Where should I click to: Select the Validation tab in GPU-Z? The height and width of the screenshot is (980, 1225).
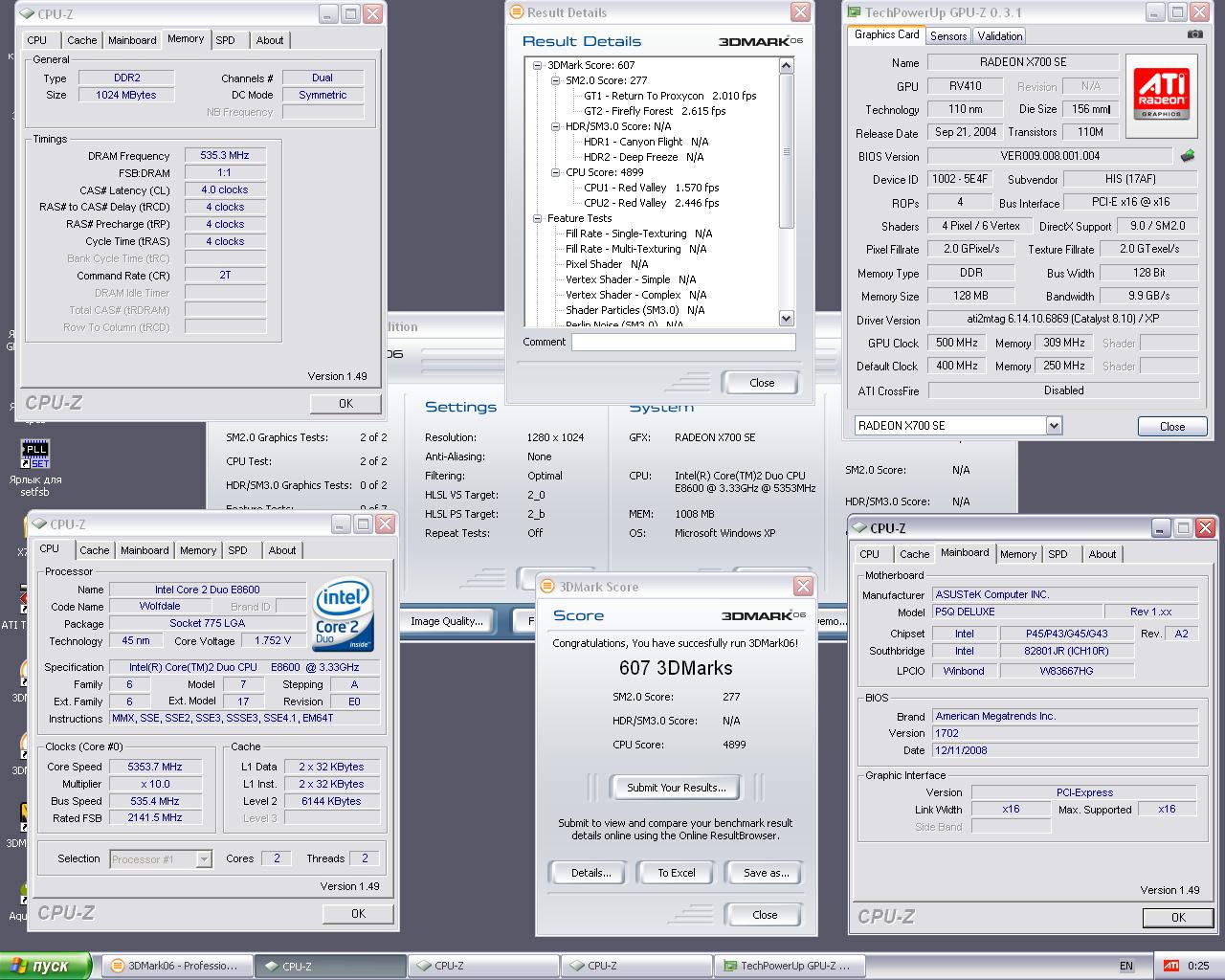(x=999, y=35)
